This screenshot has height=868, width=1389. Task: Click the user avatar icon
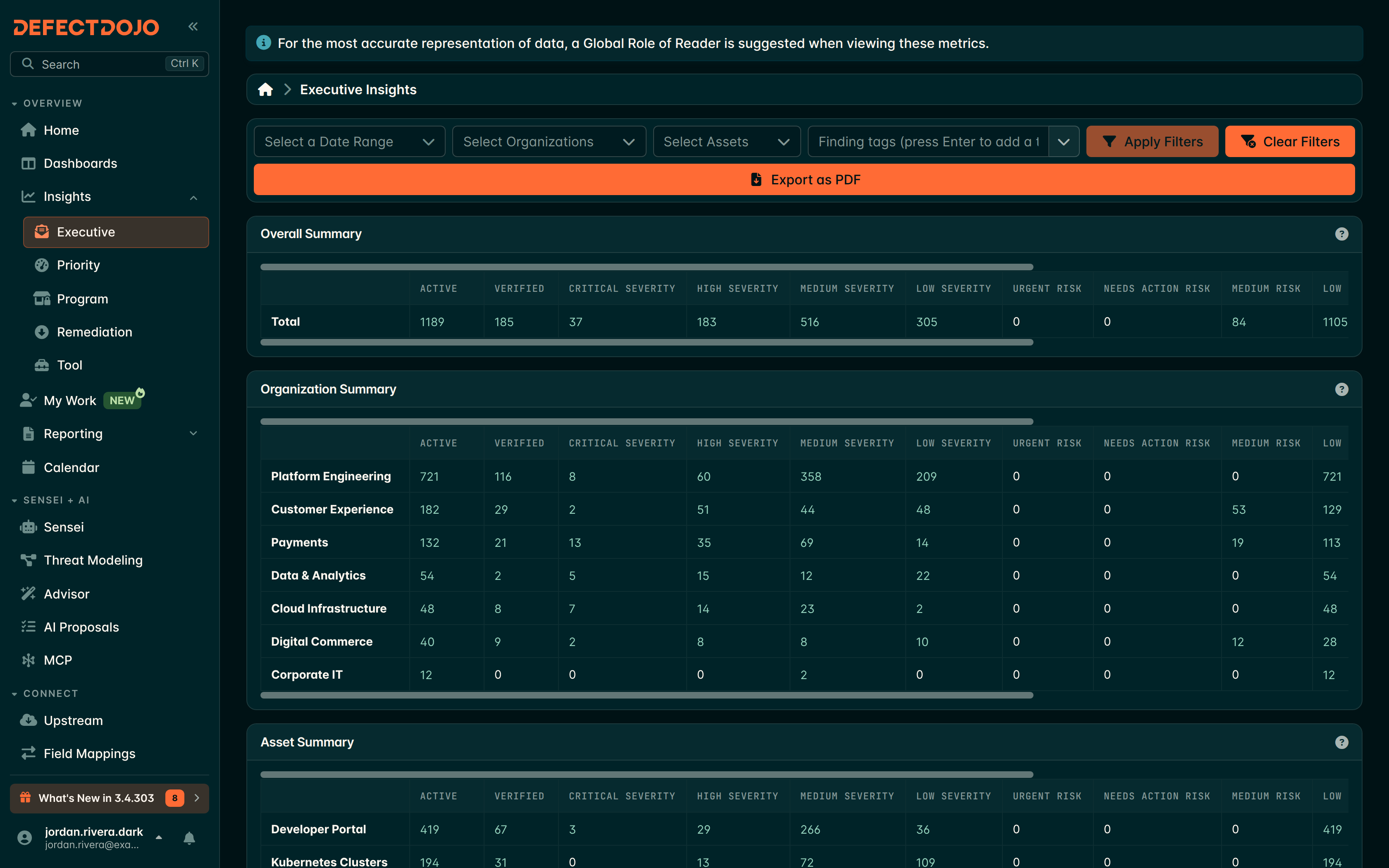[x=25, y=837]
